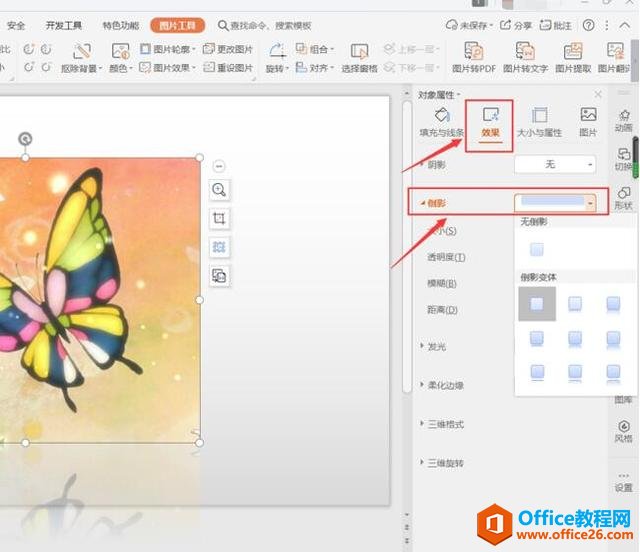Select the highlighted first reflection variant thumbnail
Viewport: 640px width, 552px height.
click(537, 304)
